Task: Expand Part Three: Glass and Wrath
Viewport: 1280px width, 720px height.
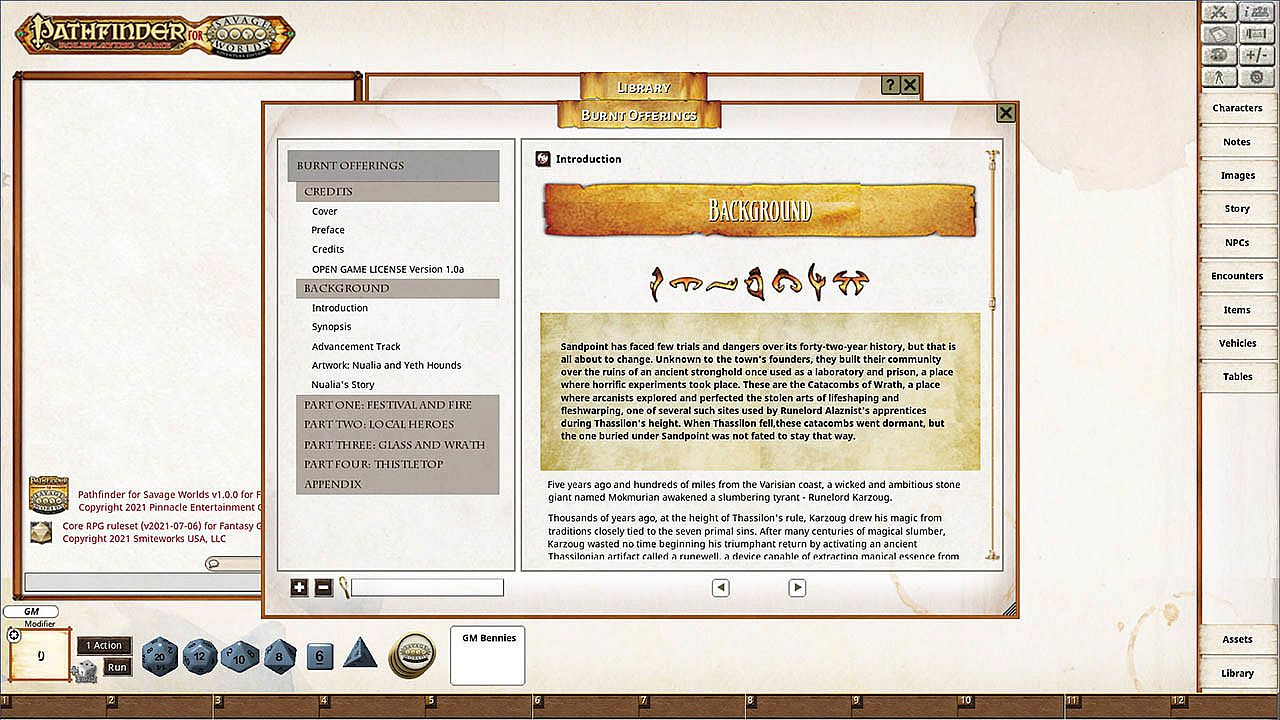Action: tap(398, 445)
